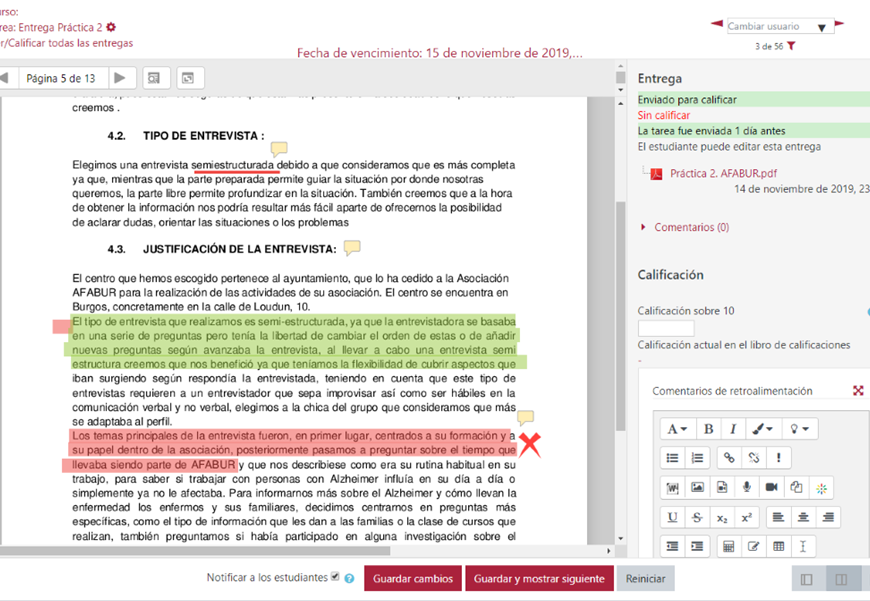Open Práctica 2. AFABUR.pdf file link
Image resolution: width=870 pixels, height=601 pixels.
724,173
